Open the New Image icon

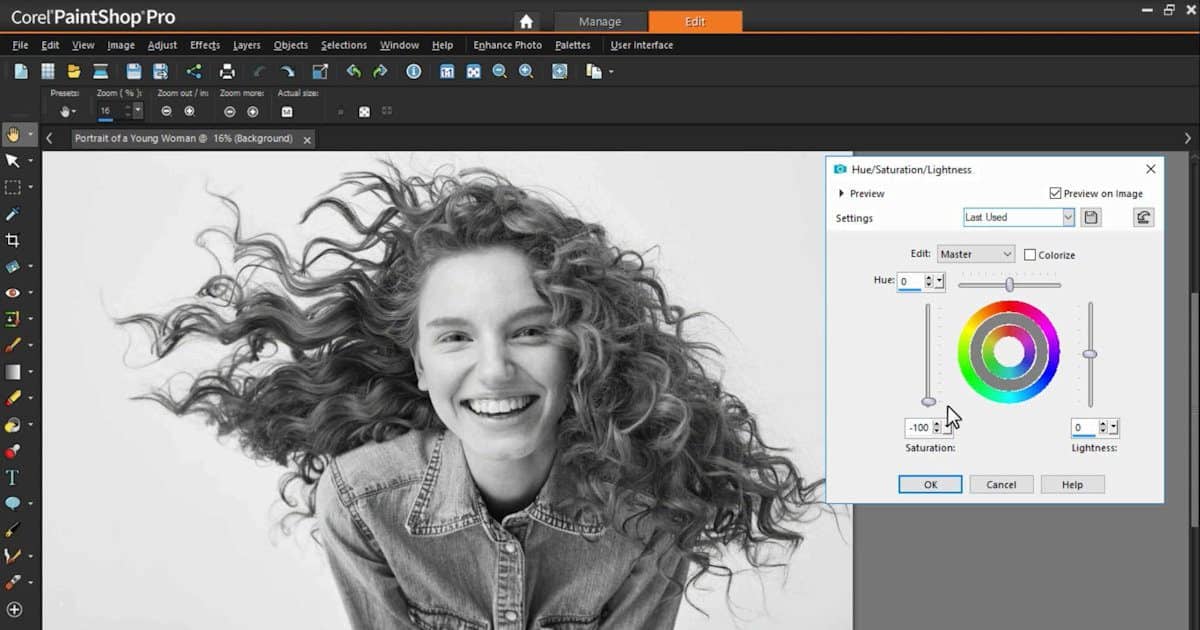coord(21,71)
